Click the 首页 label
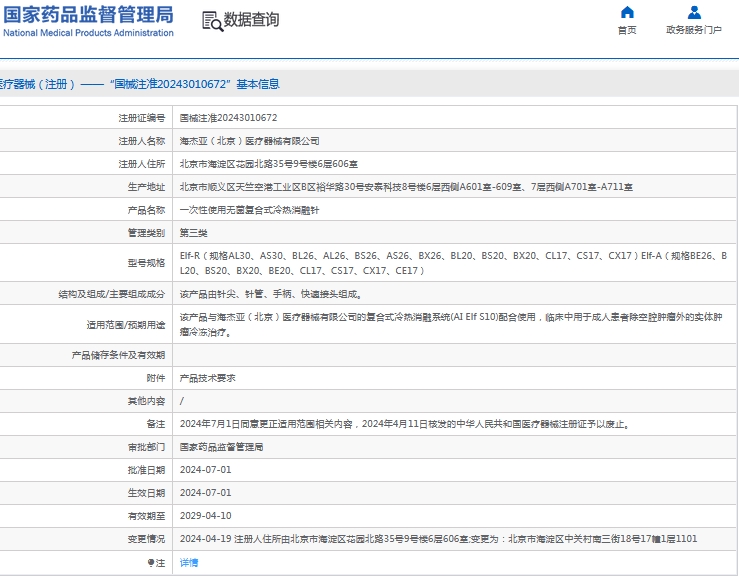739x582 pixels. point(627,30)
